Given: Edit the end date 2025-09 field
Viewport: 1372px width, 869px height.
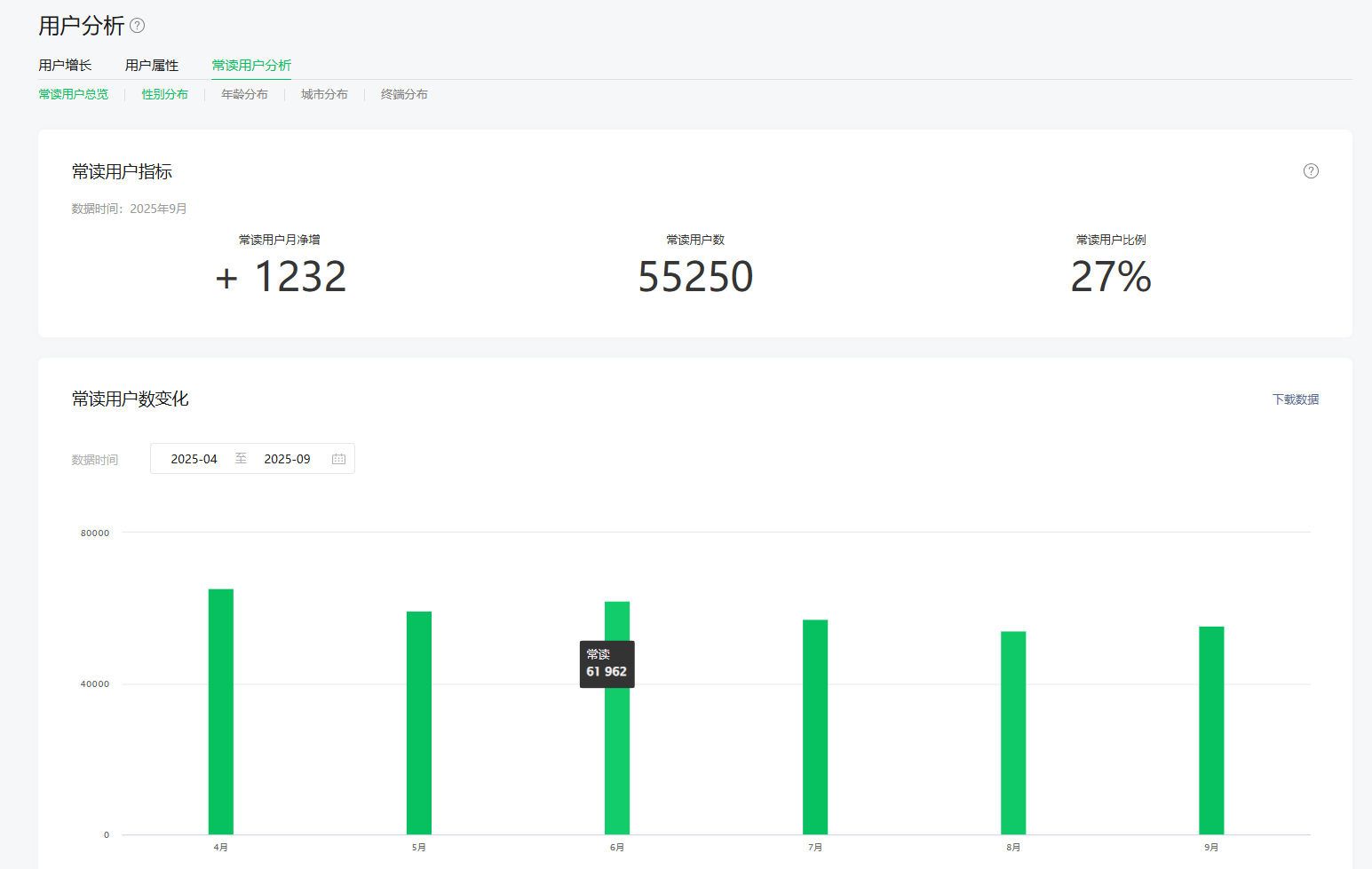Looking at the screenshot, I should tap(287, 459).
